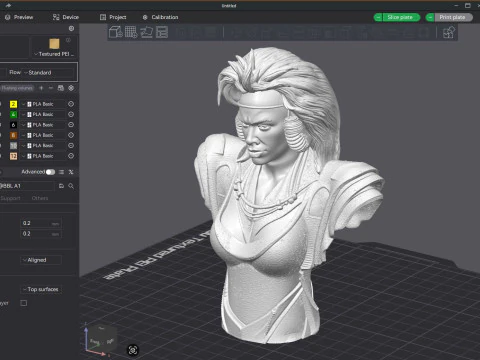Click filament 6 black color swatch
Screen dimensions: 480x360
[x=13, y=125]
